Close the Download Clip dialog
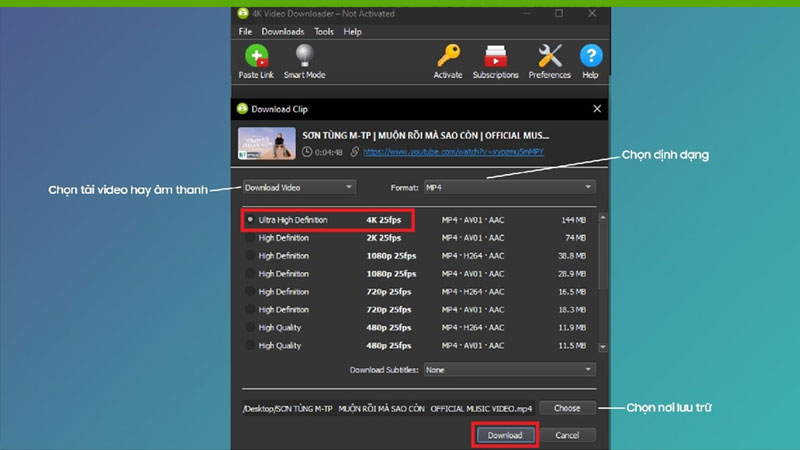This screenshot has height=450, width=800. [x=597, y=108]
